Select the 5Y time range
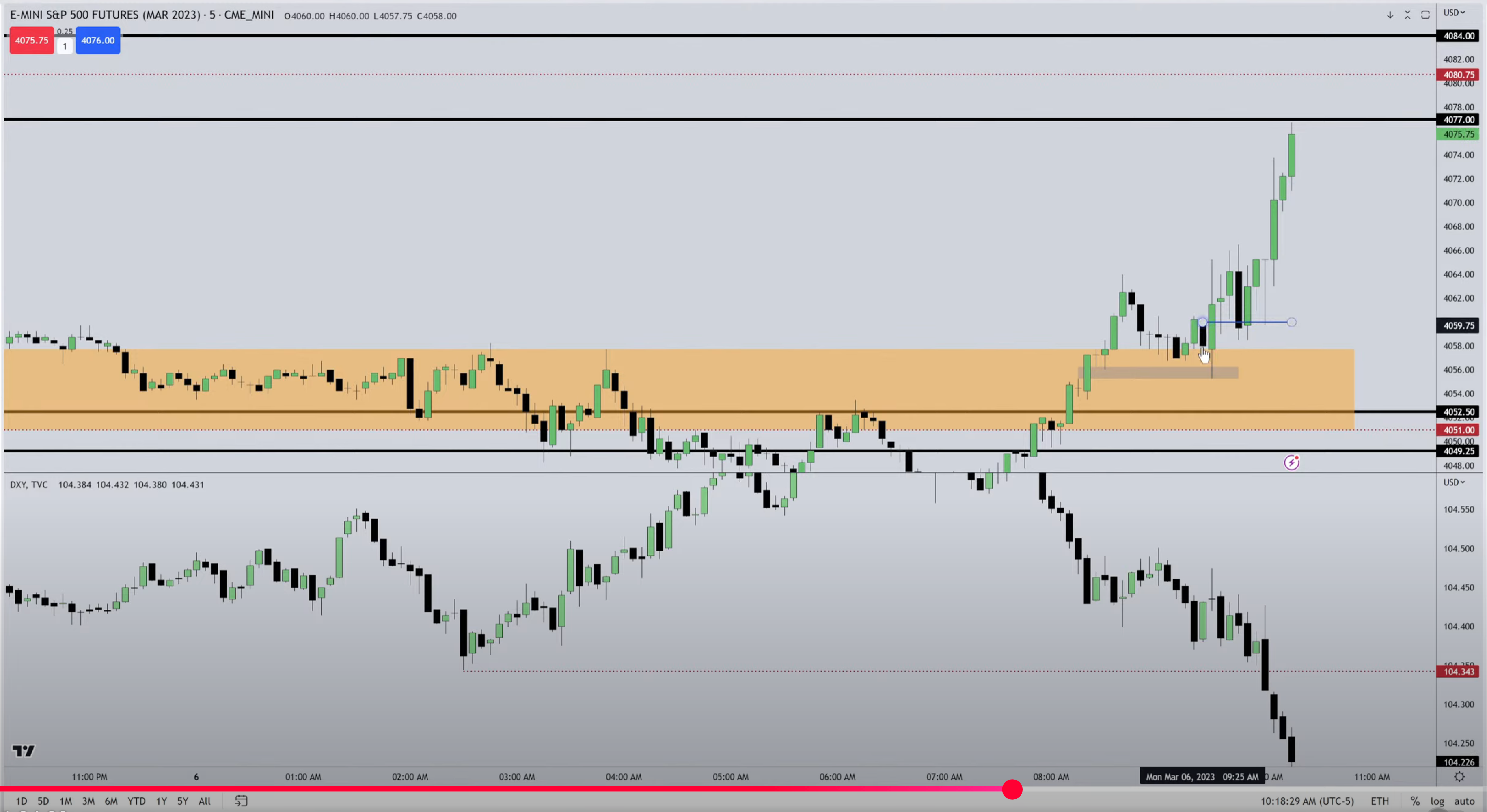 (183, 801)
